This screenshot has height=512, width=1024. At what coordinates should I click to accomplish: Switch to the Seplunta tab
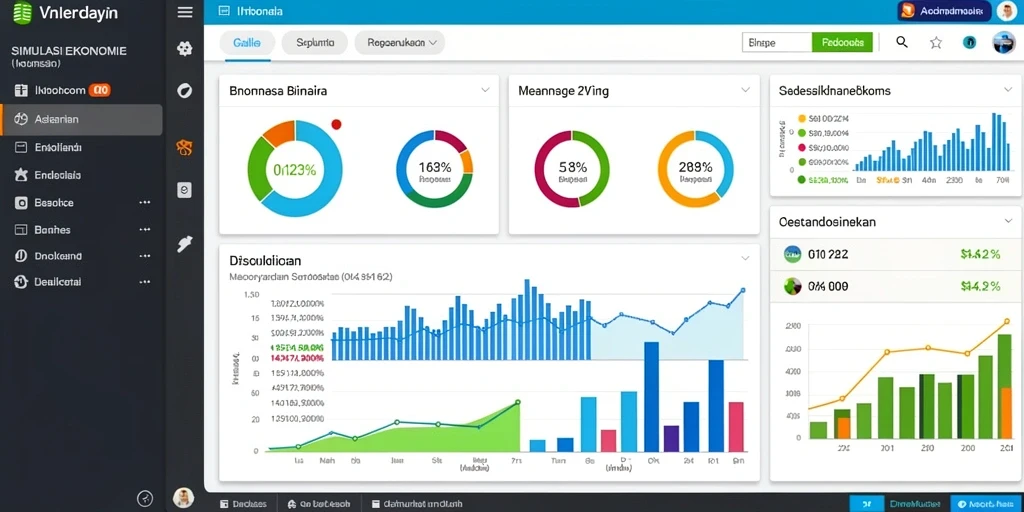tap(315, 42)
